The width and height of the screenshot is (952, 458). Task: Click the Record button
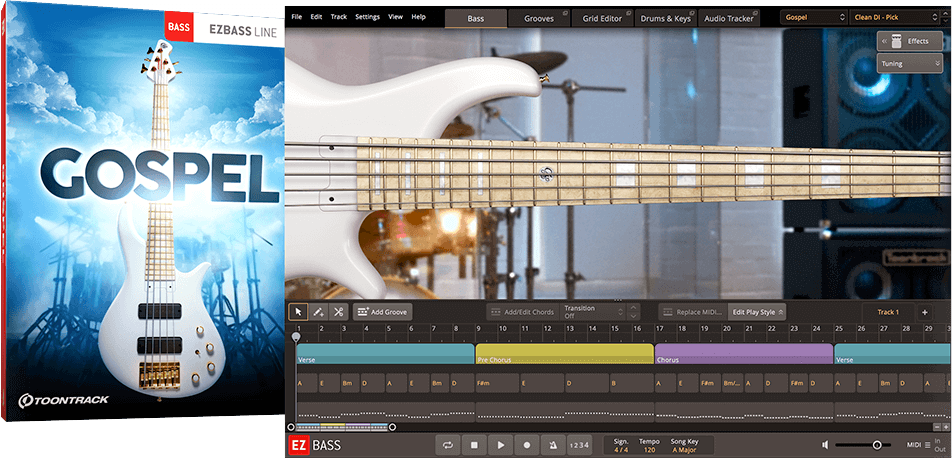527,445
